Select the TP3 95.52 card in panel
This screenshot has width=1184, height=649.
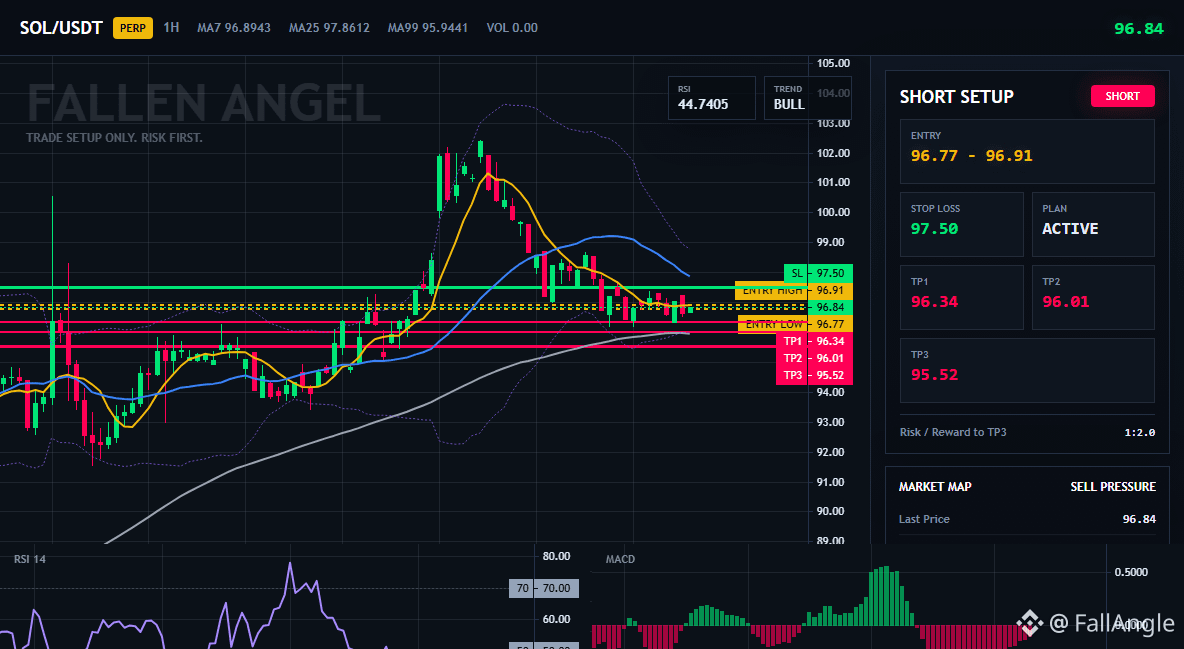1027,370
